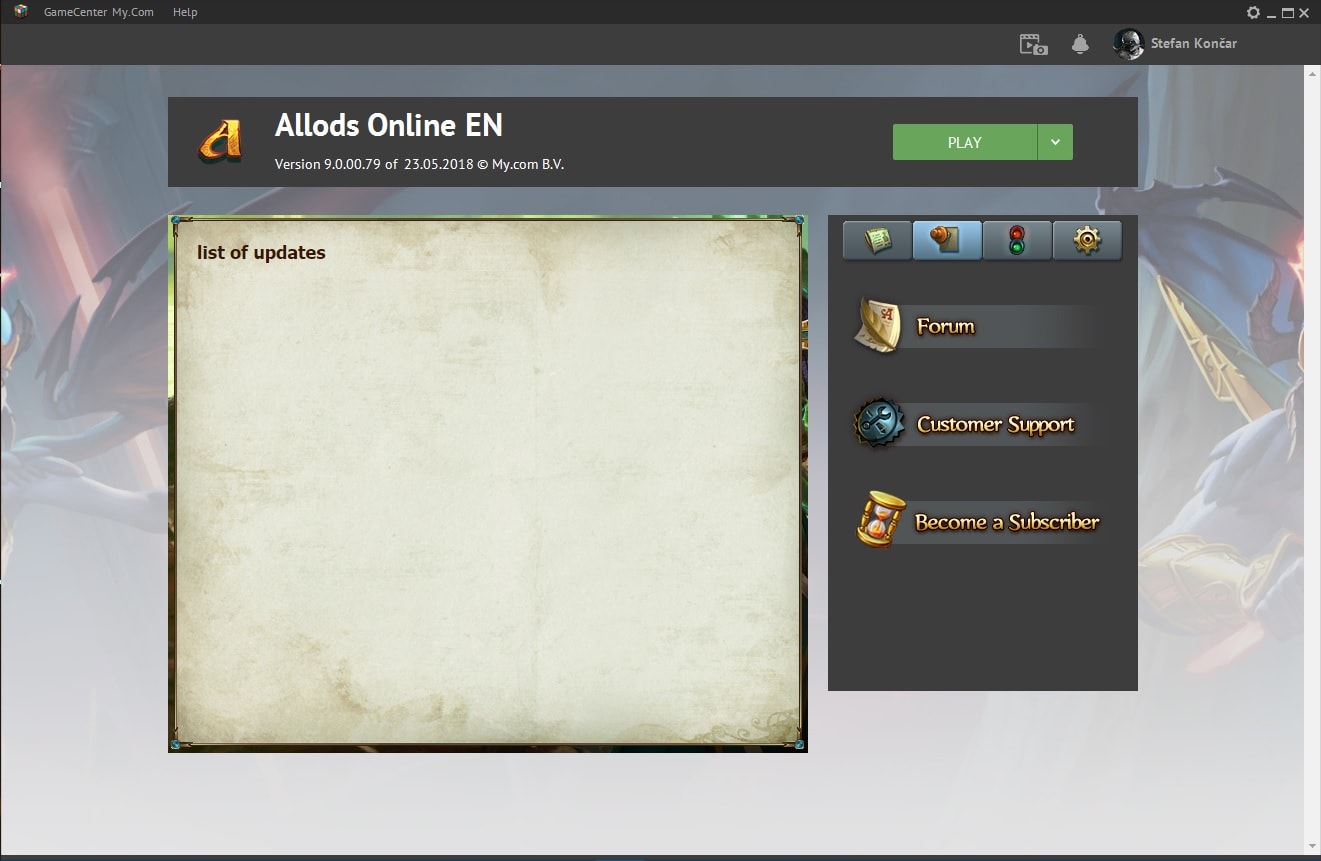Click the Allods Online game logo
1321x861 pixels.
(220, 141)
